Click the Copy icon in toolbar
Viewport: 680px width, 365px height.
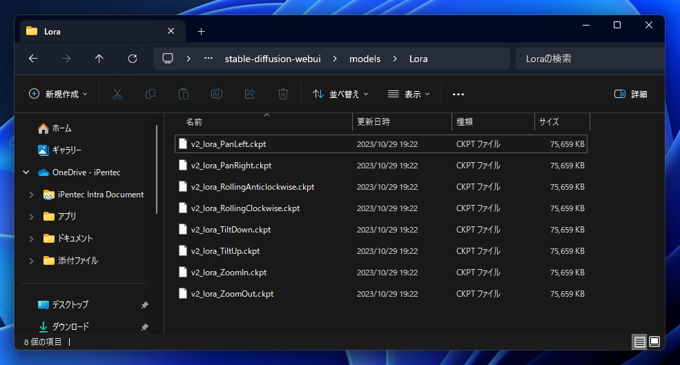[150, 94]
